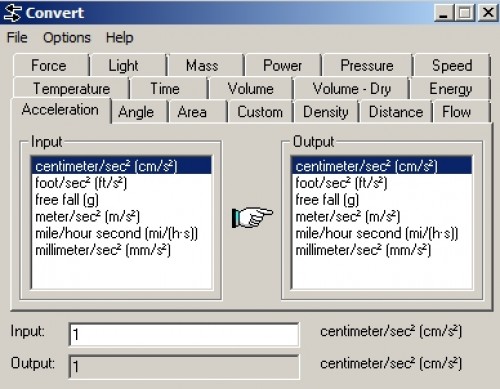The width and height of the screenshot is (500, 389).
Task: Click the Convert app icon in title bar
Action: click(x=12, y=13)
